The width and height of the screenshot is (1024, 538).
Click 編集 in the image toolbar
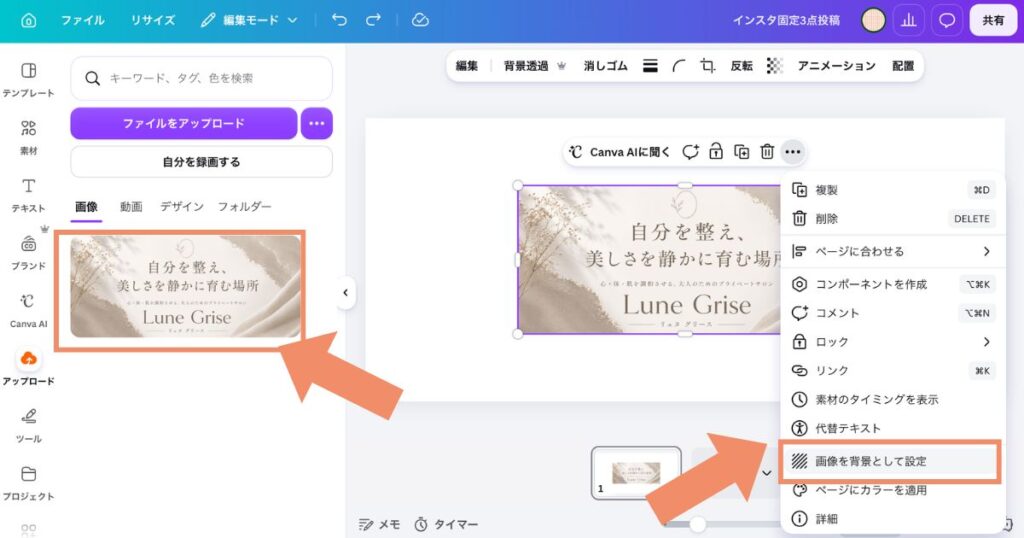click(466, 66)
